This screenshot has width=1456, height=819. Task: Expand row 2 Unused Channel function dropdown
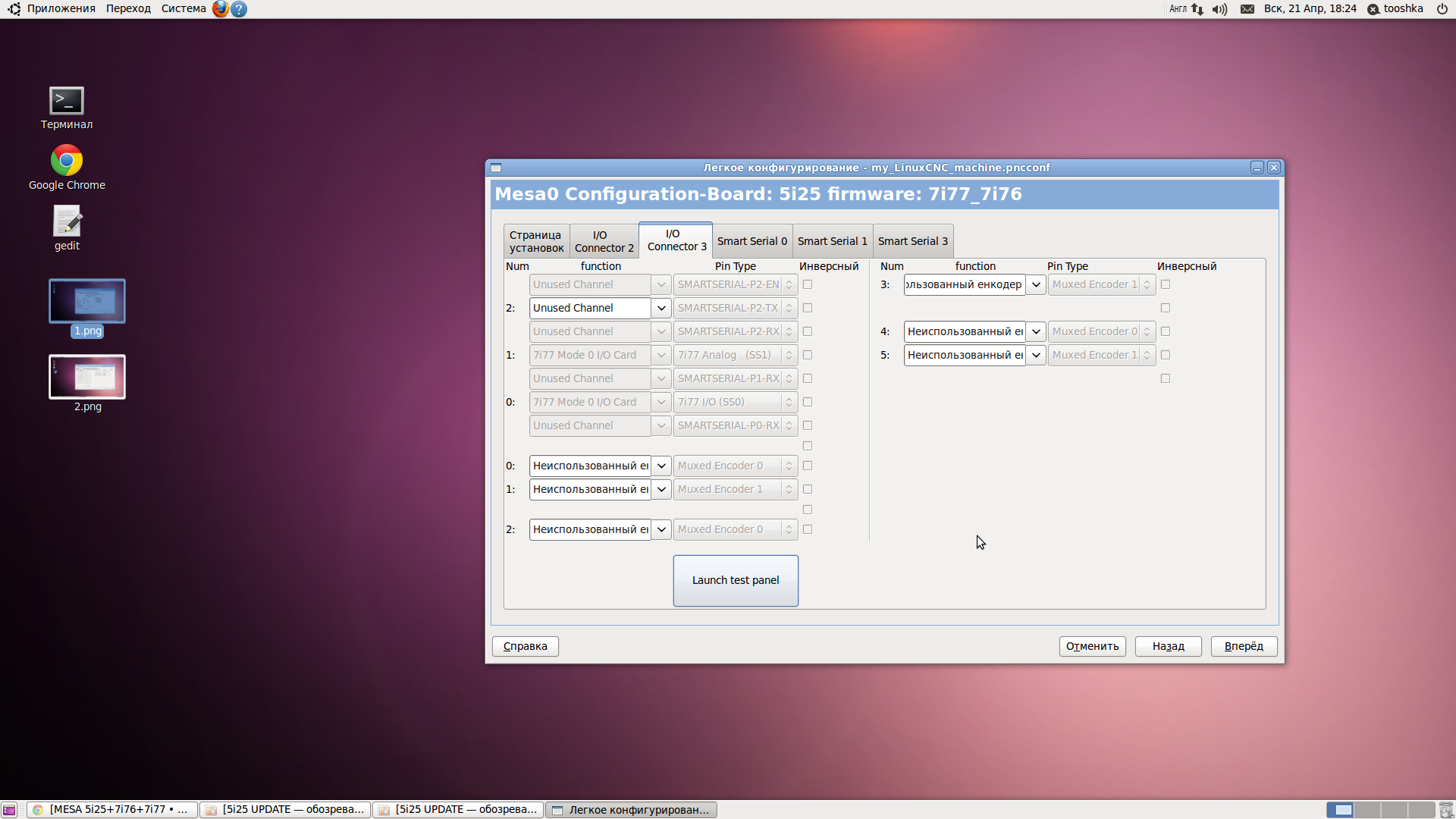(661, 308)
